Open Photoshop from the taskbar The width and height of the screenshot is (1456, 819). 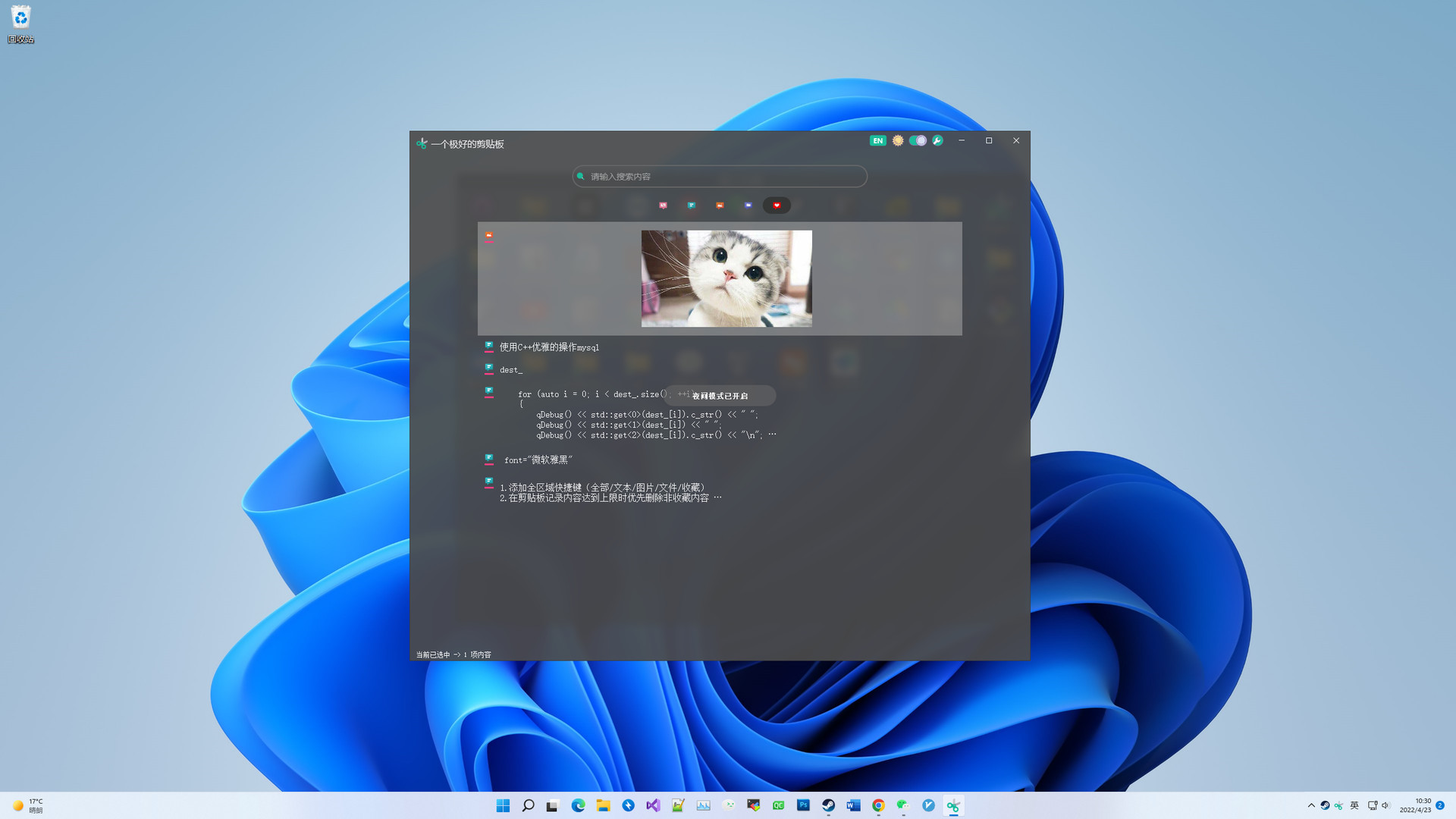tap(803, 805)
